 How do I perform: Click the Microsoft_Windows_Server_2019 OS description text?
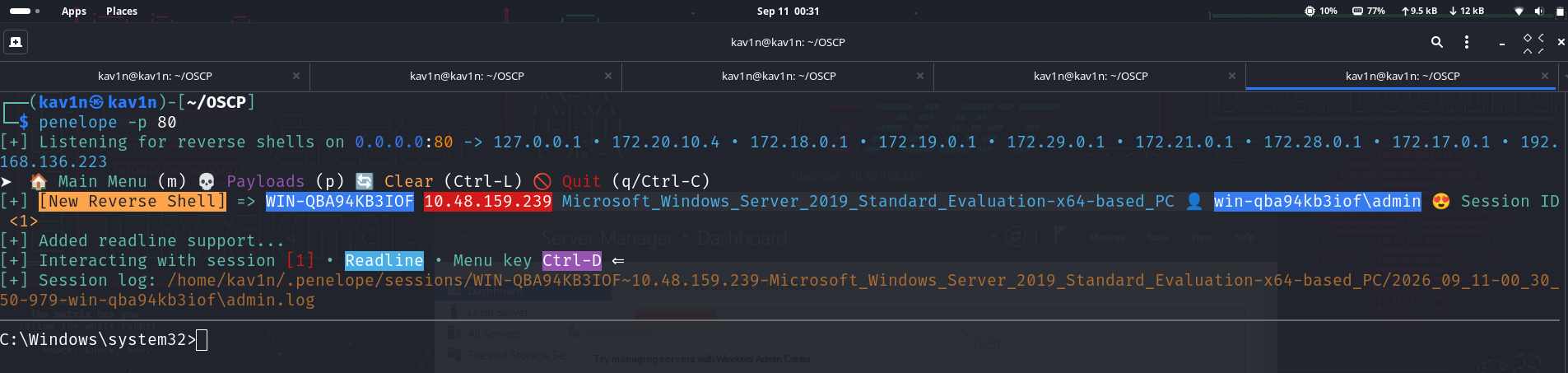pyautogui.click(x=868, y=201)
